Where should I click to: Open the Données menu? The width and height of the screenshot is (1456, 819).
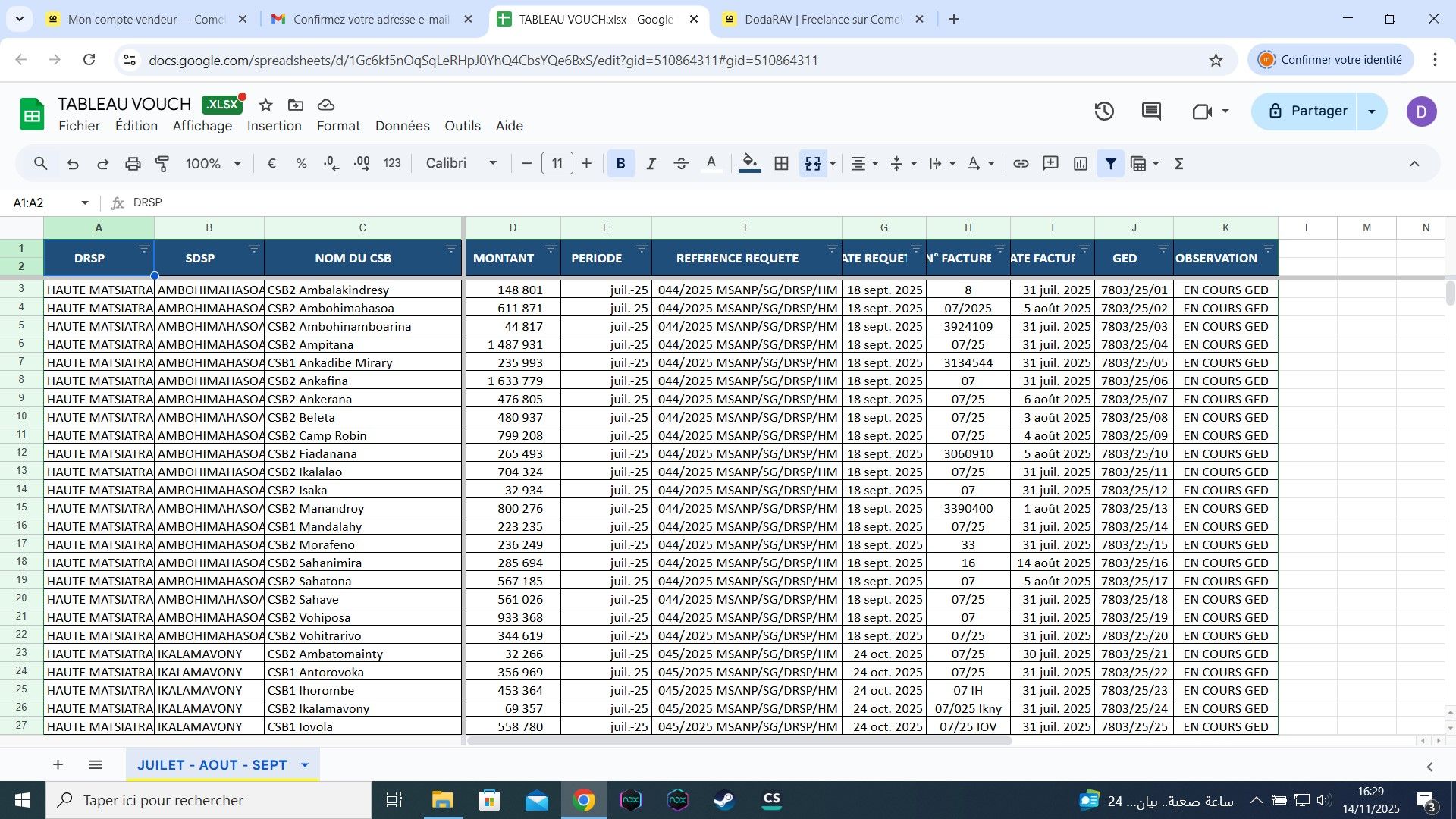click(402, 126)
